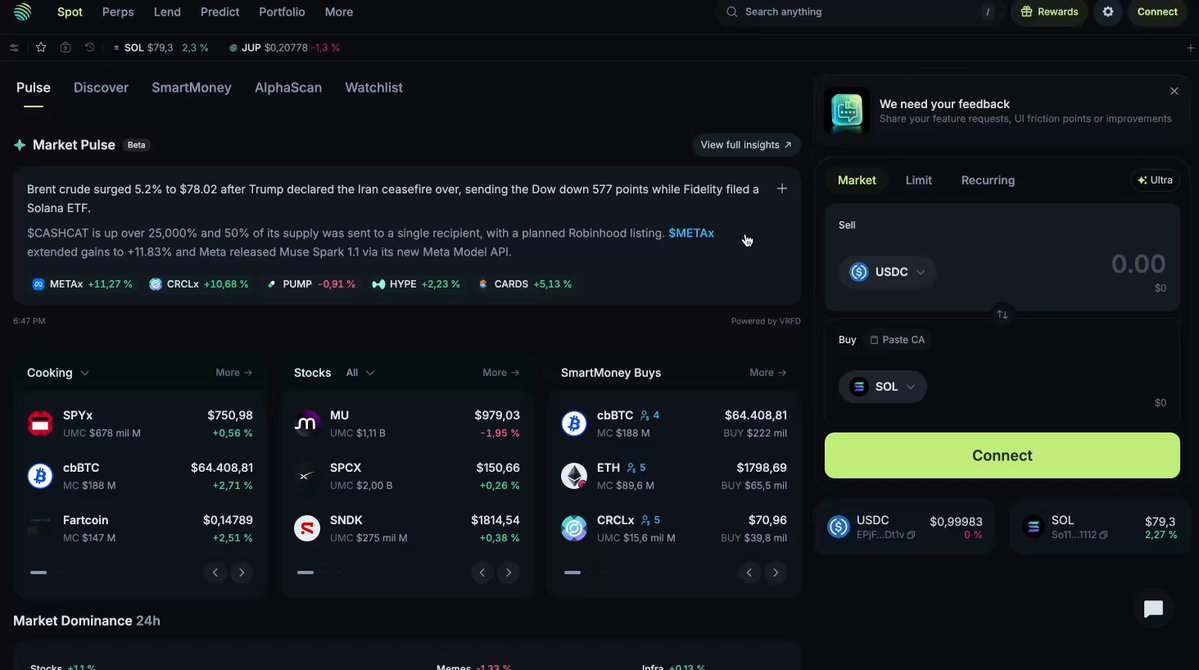Screen dimensions: 1199x670
Task: Select the Market order tab
Action: coord(856,180)
